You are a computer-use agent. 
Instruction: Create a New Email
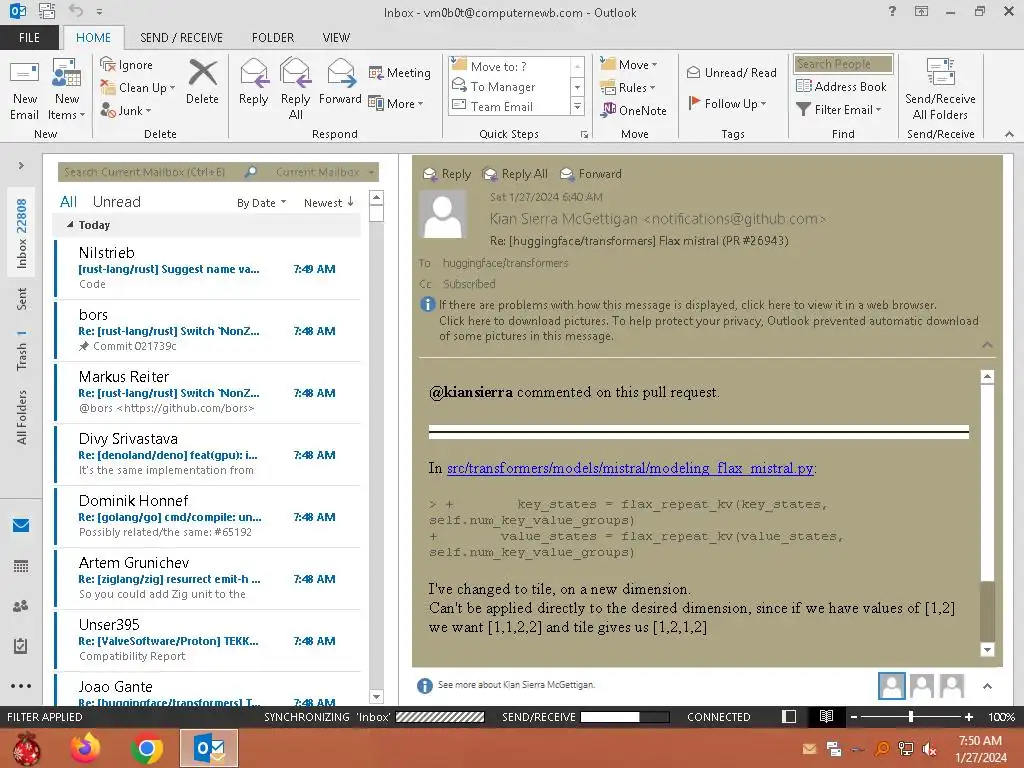(x=24, y=91)
